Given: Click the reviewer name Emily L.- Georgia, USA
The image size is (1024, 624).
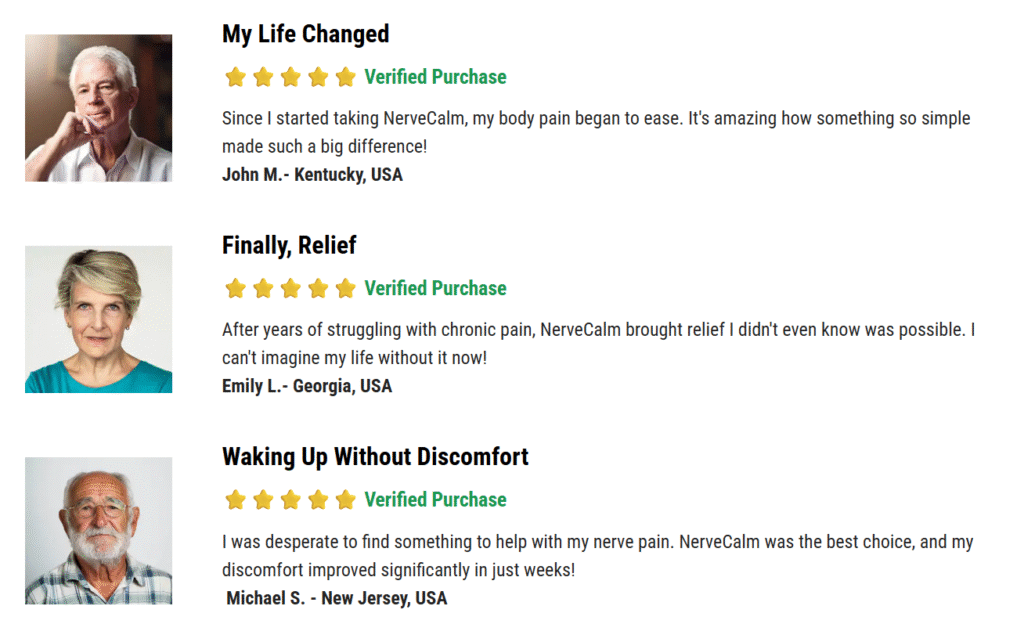Looking at the screenshot, I should pyautogui.click(x=307, y=386).
